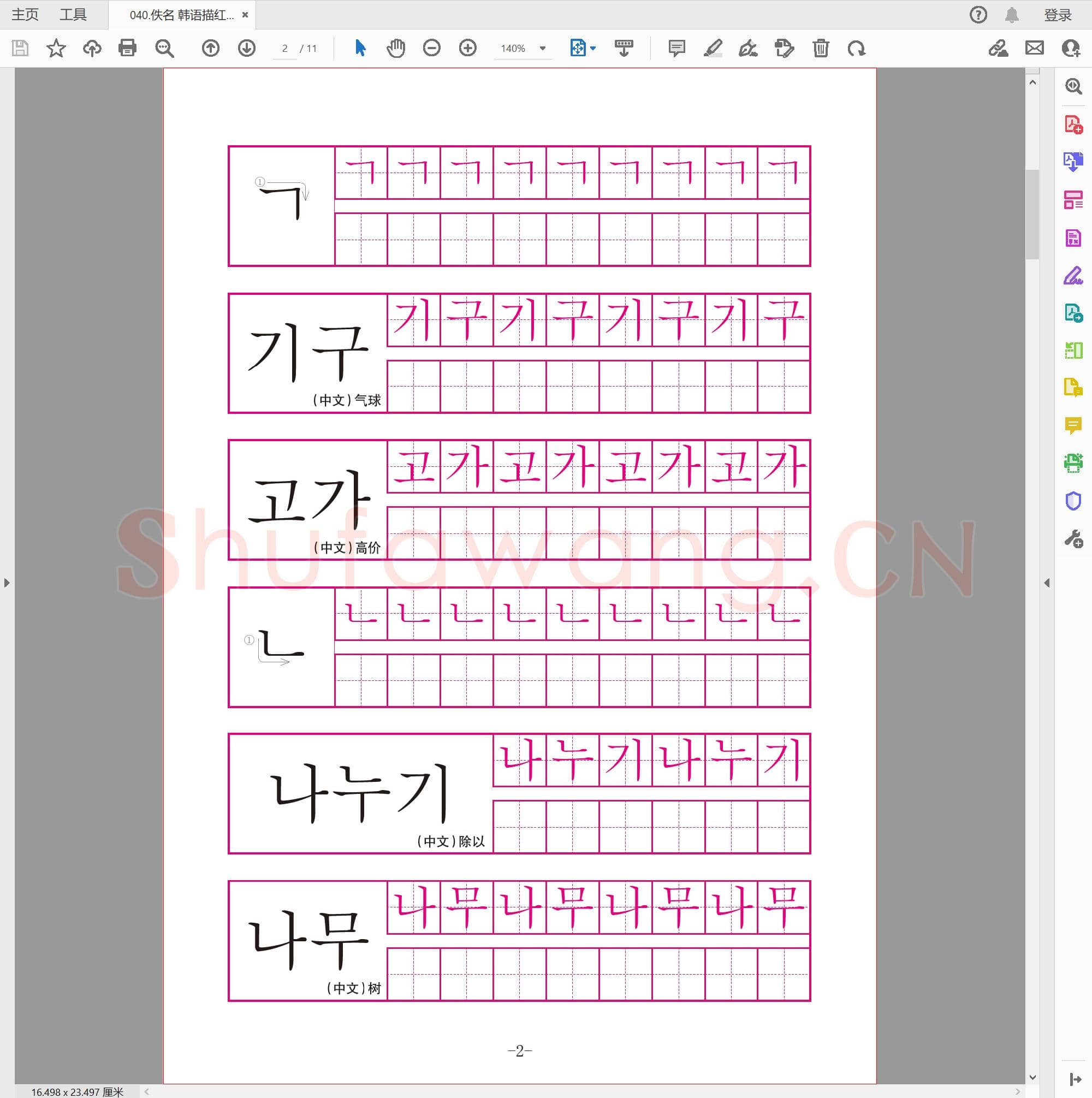This screenshot has height=1098, width=1092.
Task: Expand the left navigation pane arrow
Action: coord(6,583)
